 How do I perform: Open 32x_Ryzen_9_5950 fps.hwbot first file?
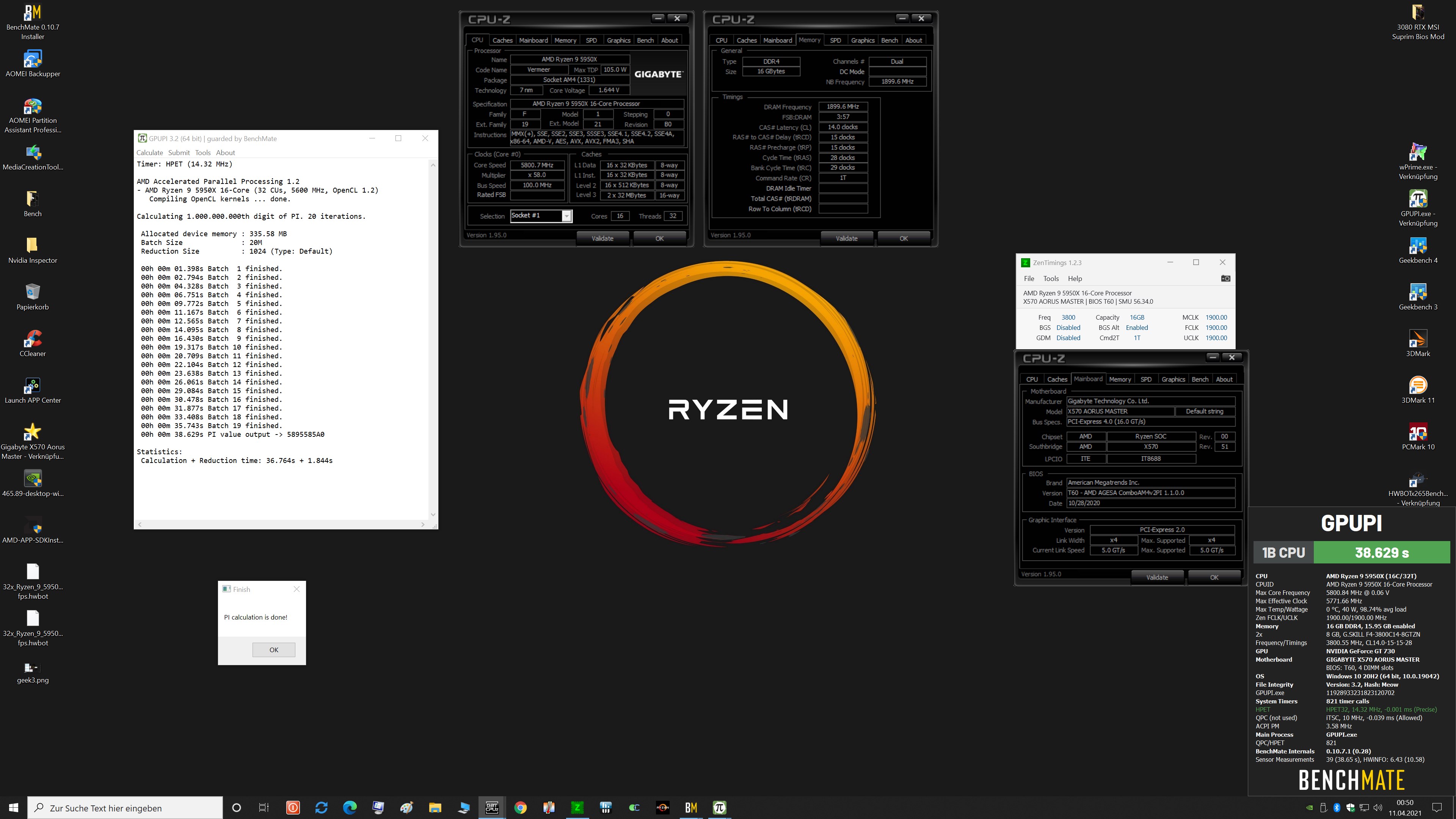33,582
